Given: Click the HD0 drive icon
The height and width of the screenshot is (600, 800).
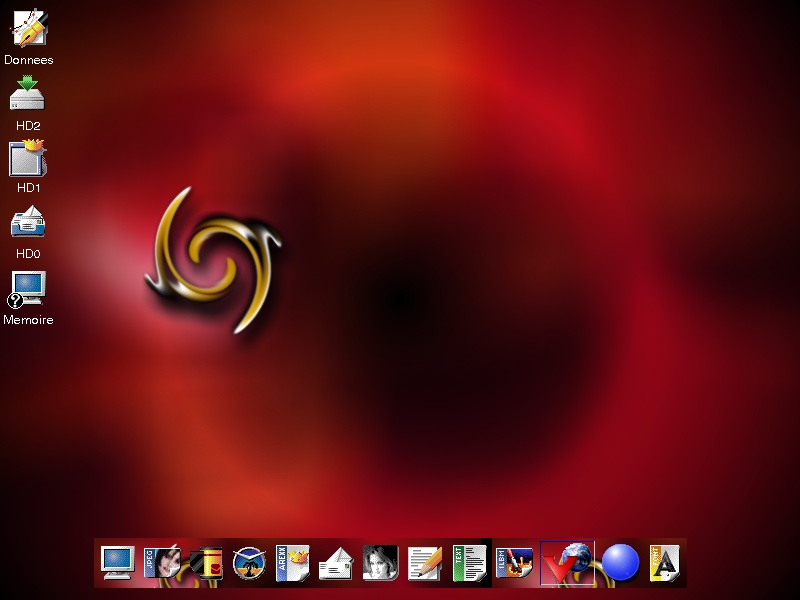Looking at the screenshot, I should [28, 222].
